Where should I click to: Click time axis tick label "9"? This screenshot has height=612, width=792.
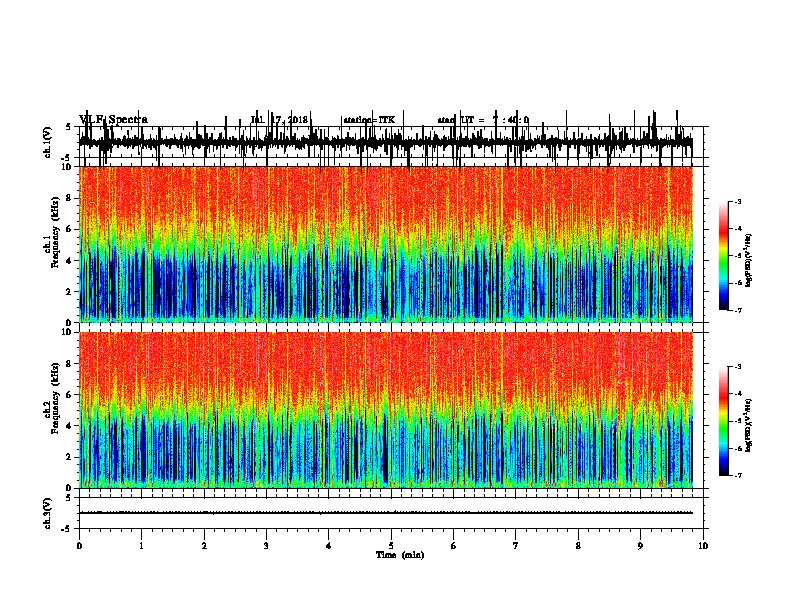click(x=640, y=546)
